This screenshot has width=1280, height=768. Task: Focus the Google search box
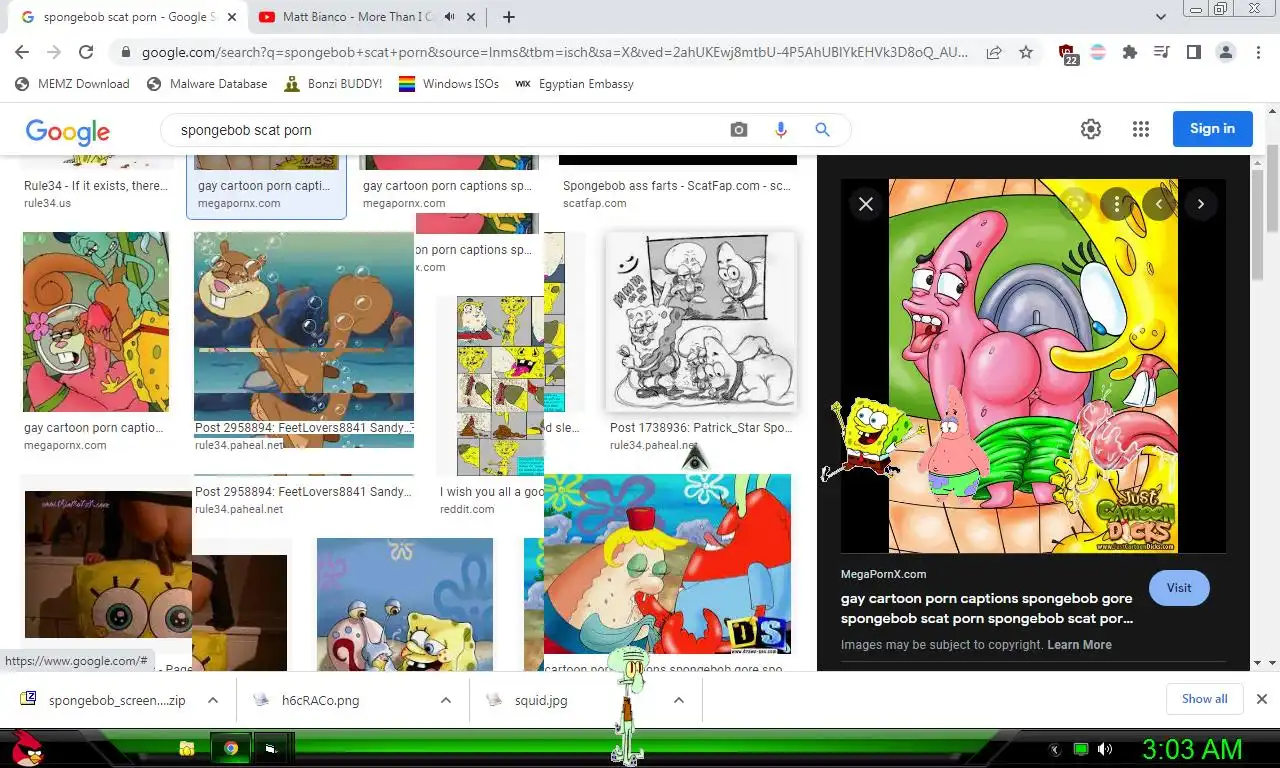[450, 130]
